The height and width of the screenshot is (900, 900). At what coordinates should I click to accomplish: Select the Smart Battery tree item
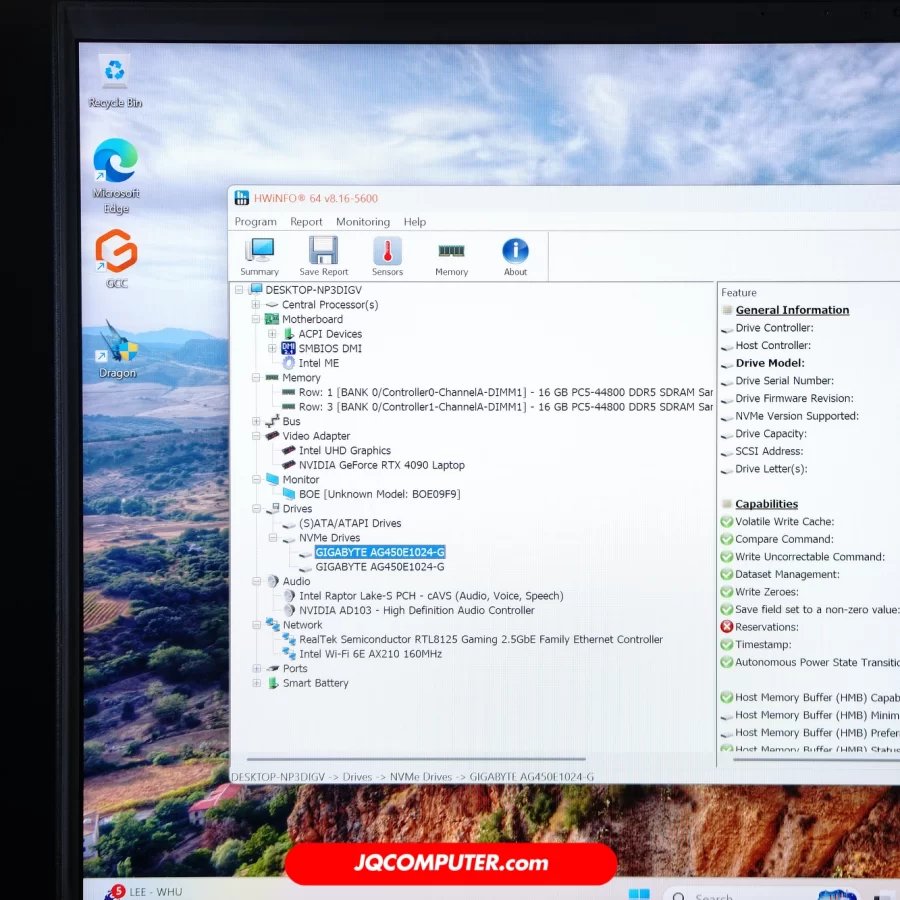coord(315,683)
